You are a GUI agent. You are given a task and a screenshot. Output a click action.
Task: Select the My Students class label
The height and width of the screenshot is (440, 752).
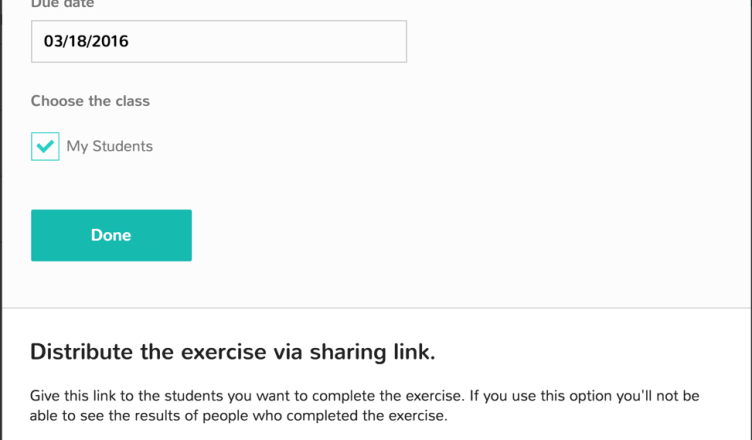(109, 146)
